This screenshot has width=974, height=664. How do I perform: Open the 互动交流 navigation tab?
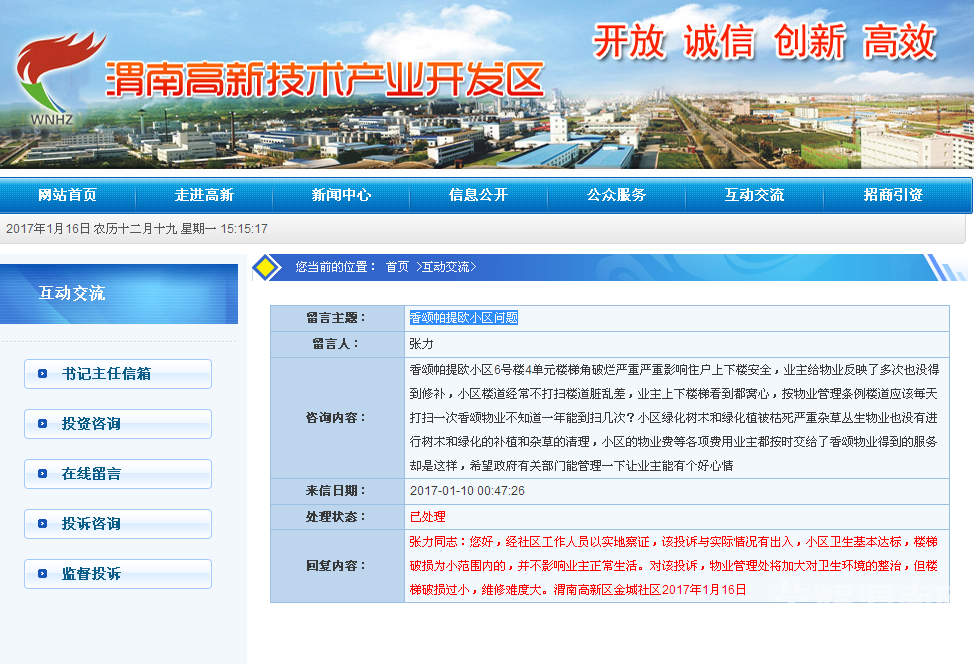pos(755,195)
